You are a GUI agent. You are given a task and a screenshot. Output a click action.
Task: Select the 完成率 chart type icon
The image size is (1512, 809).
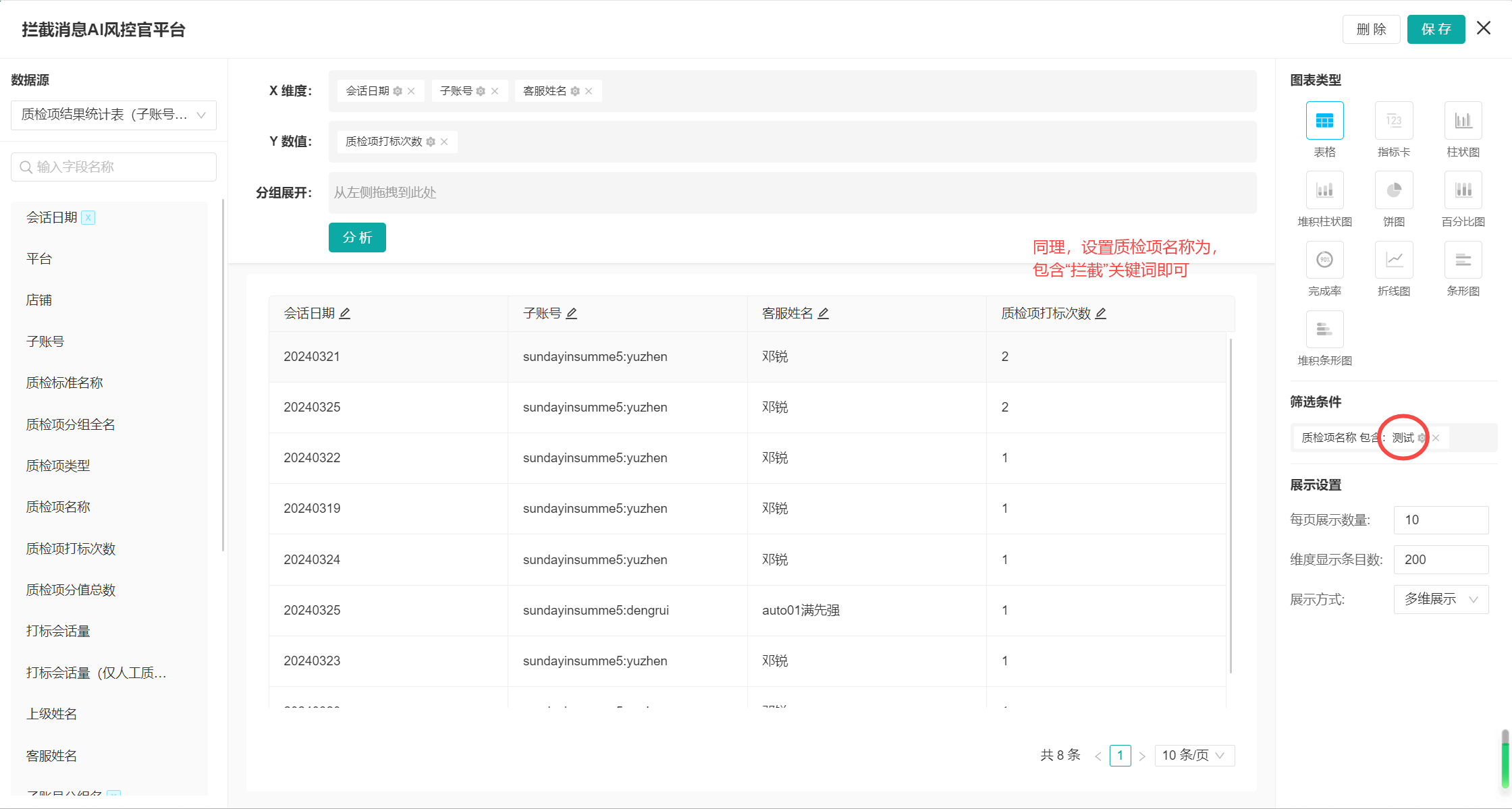[x=1324, y=260]
